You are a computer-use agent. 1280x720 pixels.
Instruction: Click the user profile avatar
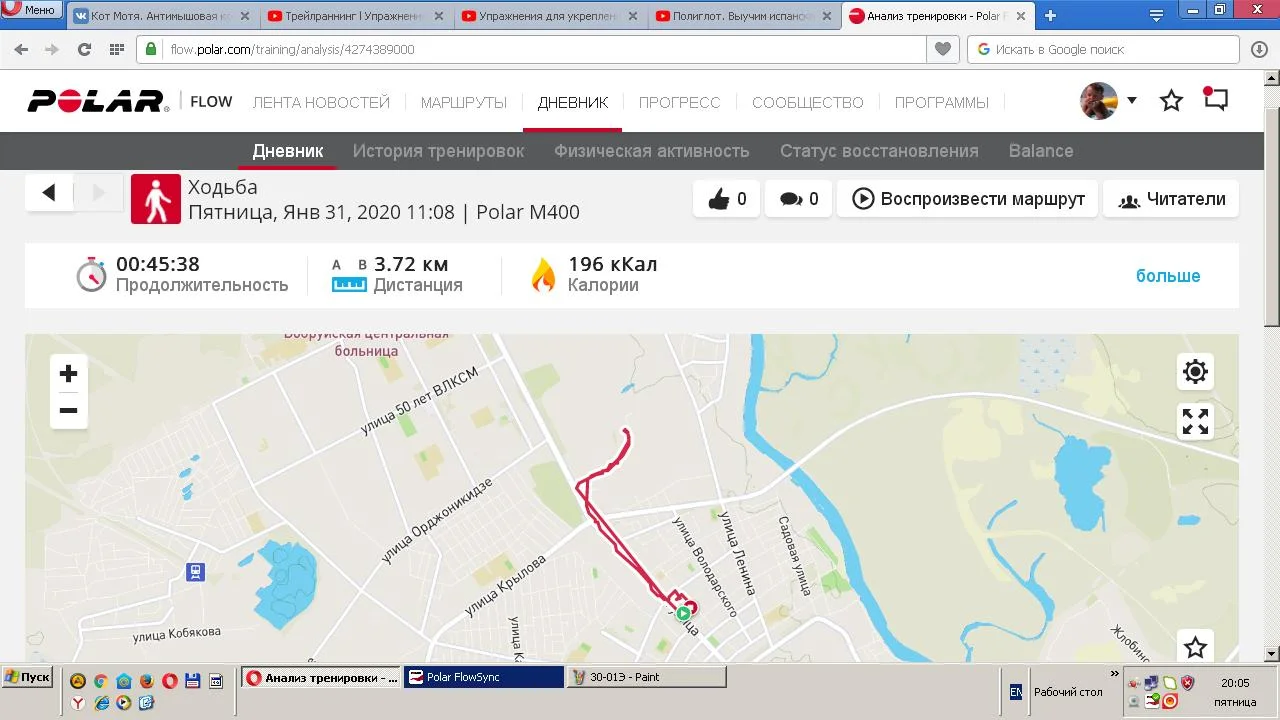pos(1099,101)
